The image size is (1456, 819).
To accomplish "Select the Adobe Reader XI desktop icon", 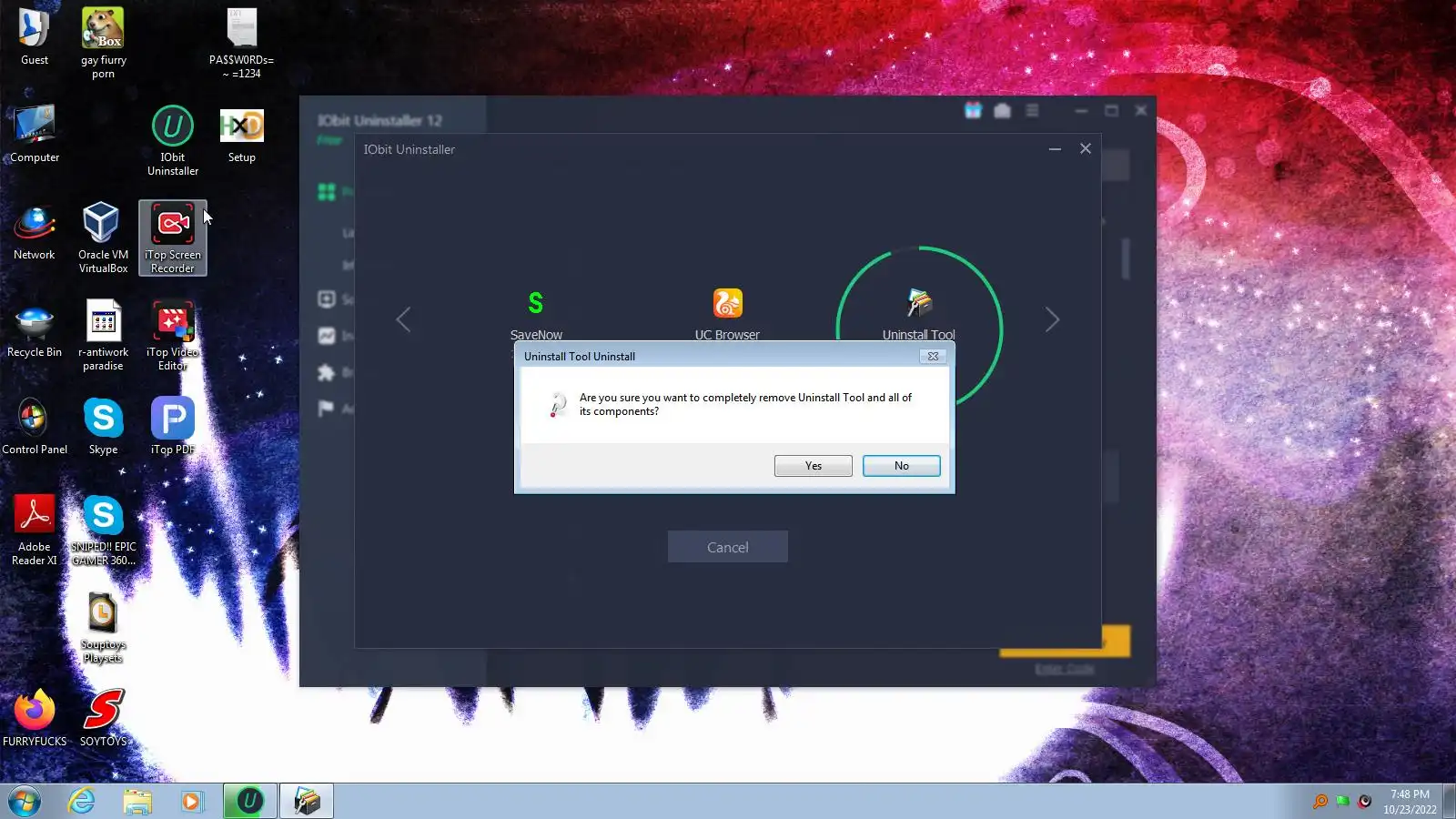I will pyautogui.click(x=35, y=530).
